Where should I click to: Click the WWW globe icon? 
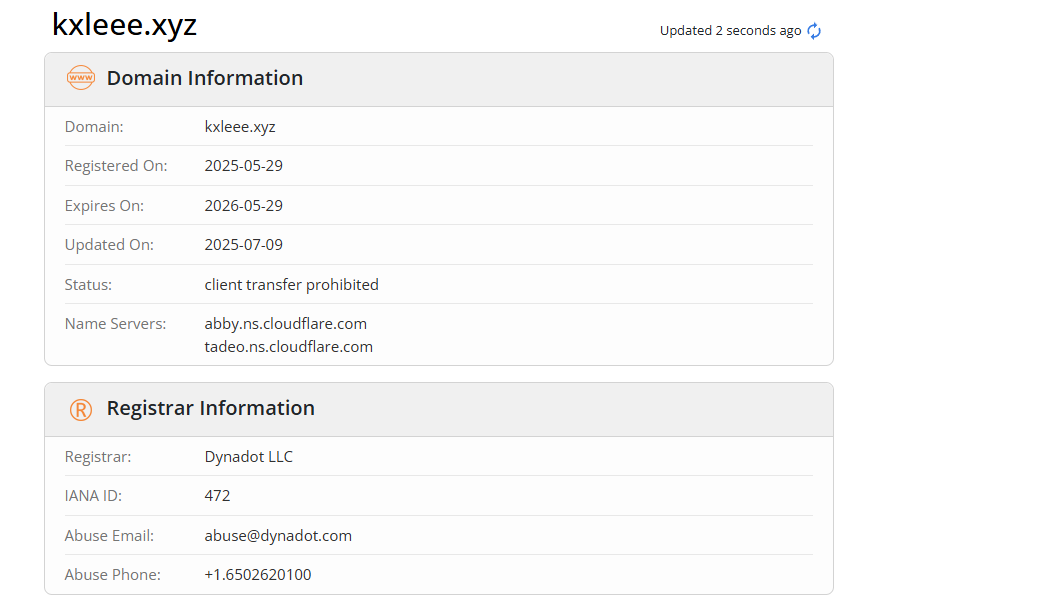80,78
